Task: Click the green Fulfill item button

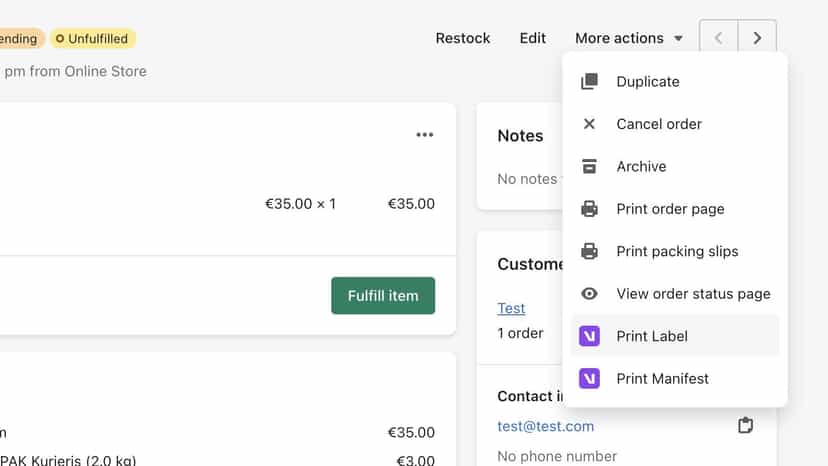Action: tap(383, 295)
